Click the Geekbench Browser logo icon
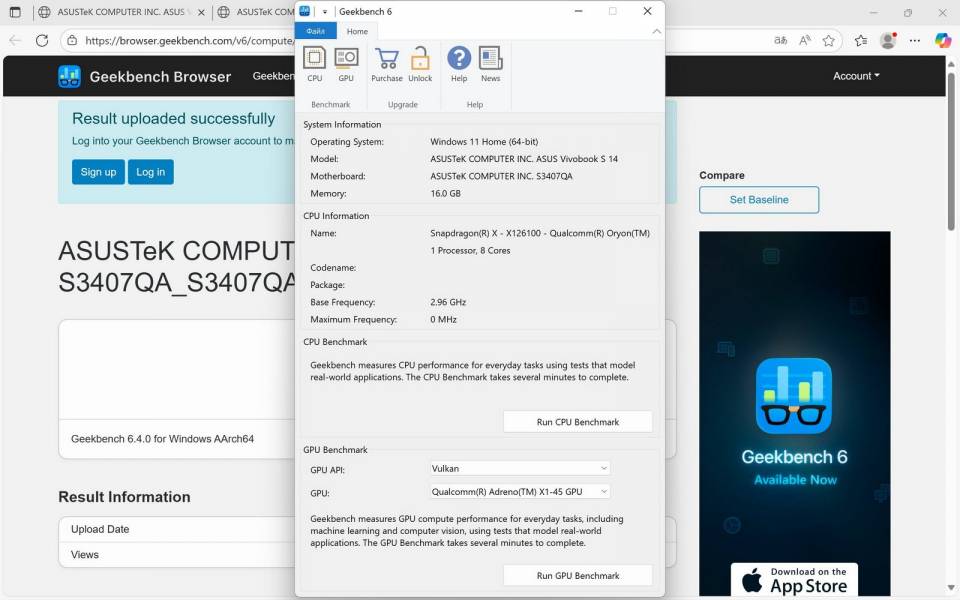The image size is (960, 600). click(x=69, y=76)
